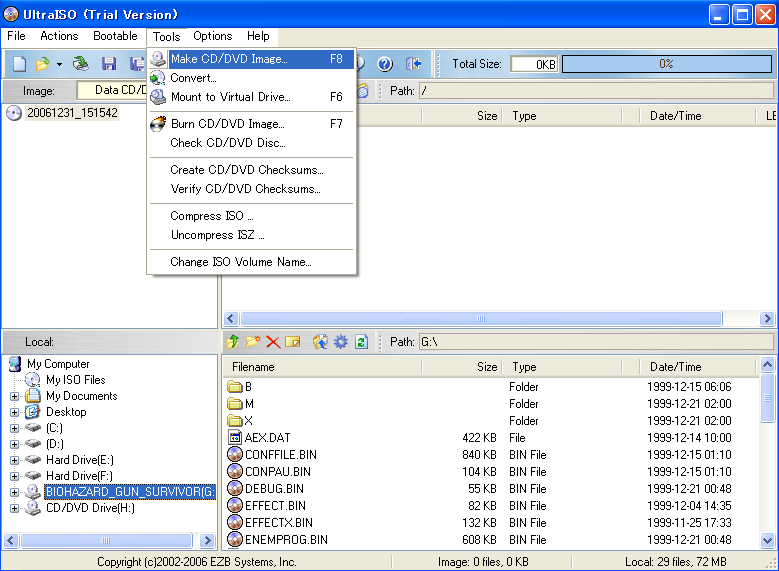Choose Make CD/DVD Image from Tools menu
The image size is (779, 571).
(x=252, y=59)
